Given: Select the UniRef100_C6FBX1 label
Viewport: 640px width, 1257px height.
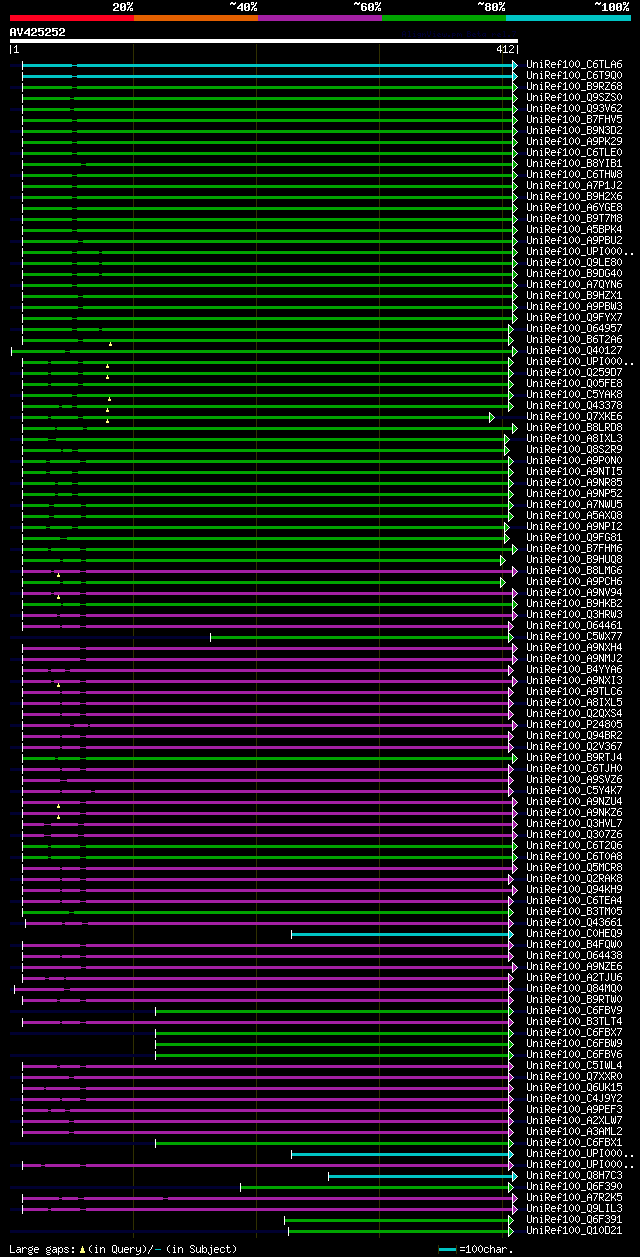Looking at the screenshot, I should 574,1142.
